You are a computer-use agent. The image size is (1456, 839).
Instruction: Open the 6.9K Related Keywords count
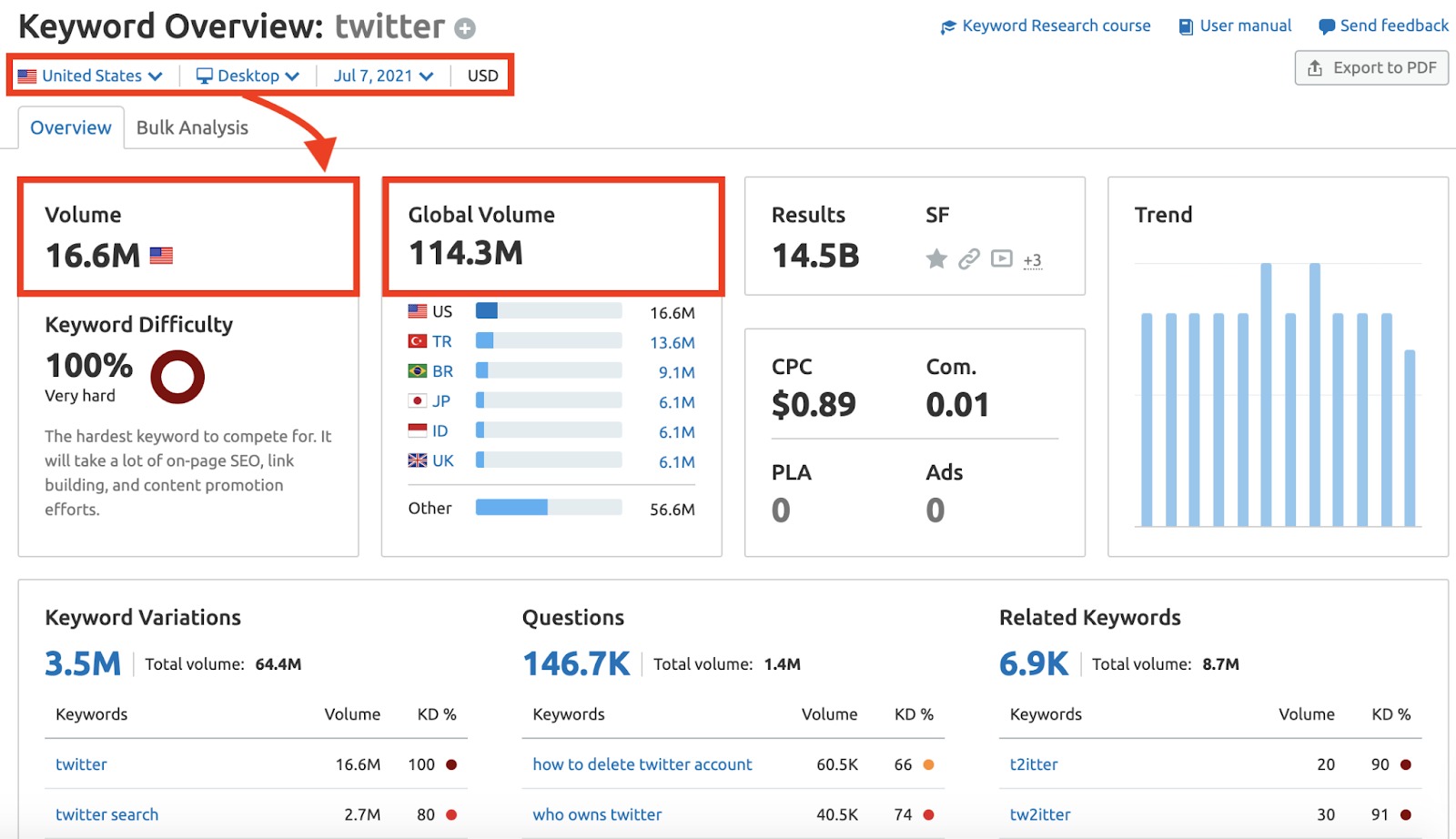click(1034, 663)
